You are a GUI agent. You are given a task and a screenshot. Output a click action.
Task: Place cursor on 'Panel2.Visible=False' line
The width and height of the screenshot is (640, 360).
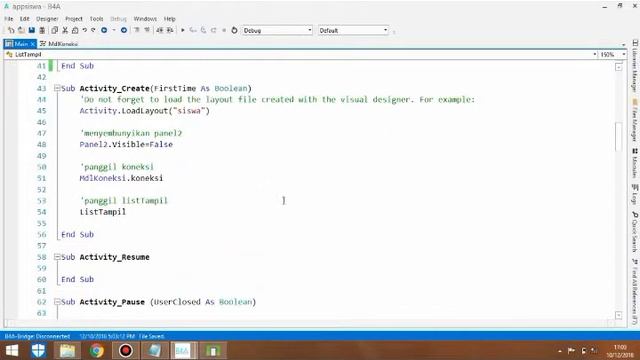[x=126, y=144]
